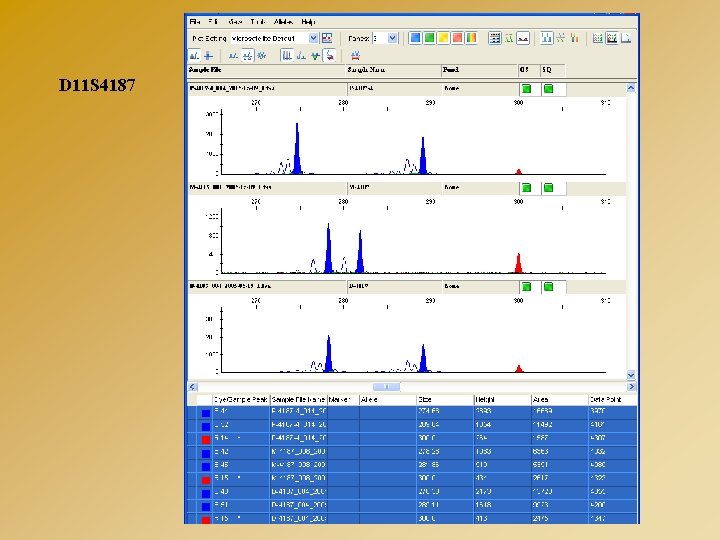This screenshot has height=540, width=720.
Task: Click the red swatch in third table row
Action: [206, 440]
